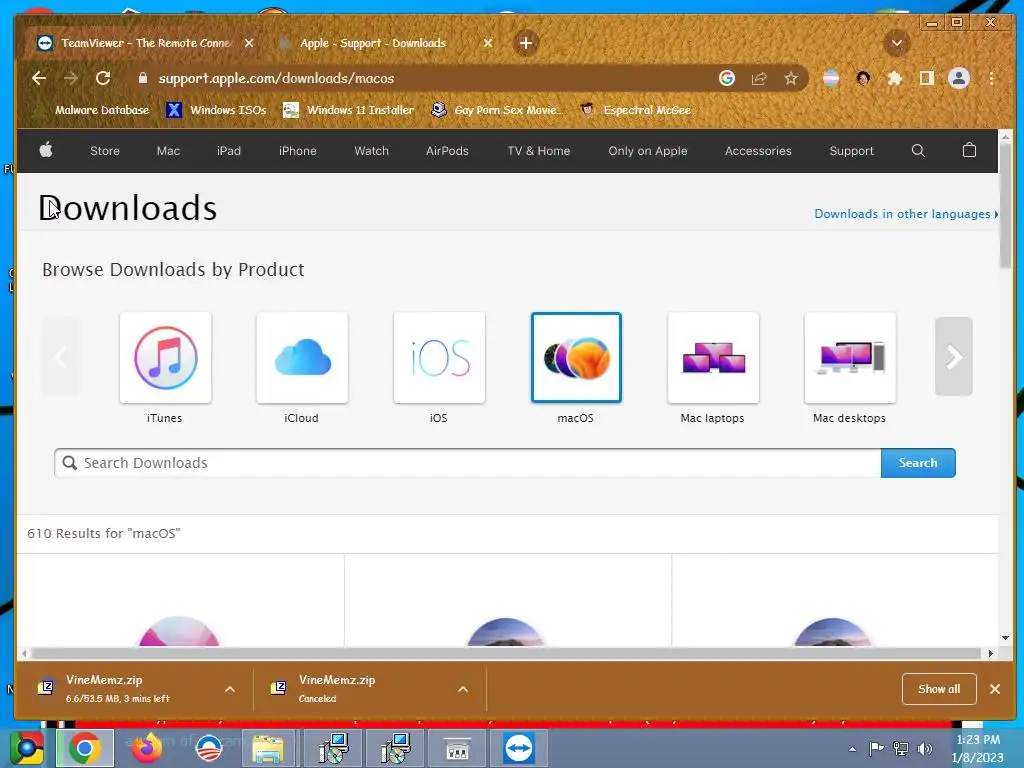Viewport: 1024px width, 768px height.
Task: Select the iCloud product icon
Action: coord(302,358)
